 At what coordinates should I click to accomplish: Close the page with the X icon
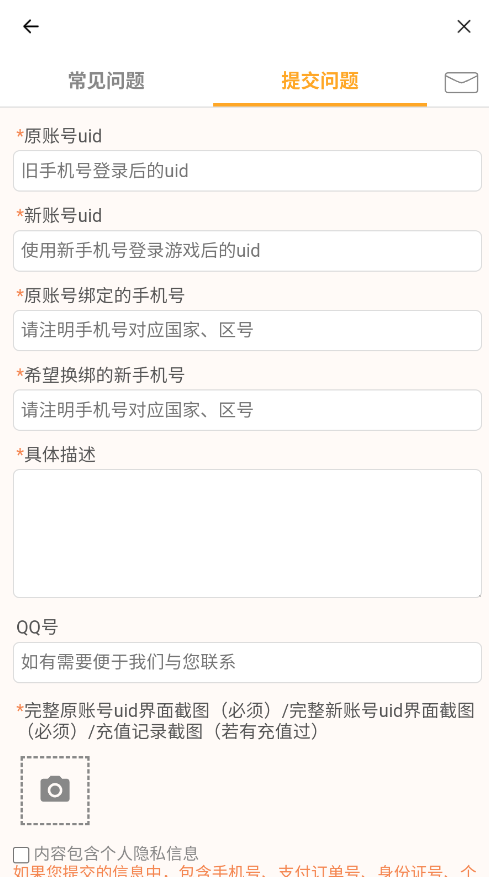464,26
